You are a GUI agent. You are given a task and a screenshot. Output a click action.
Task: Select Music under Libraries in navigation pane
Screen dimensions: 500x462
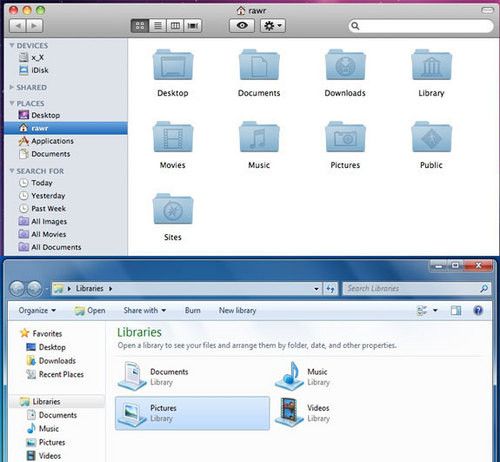point(43,429)
